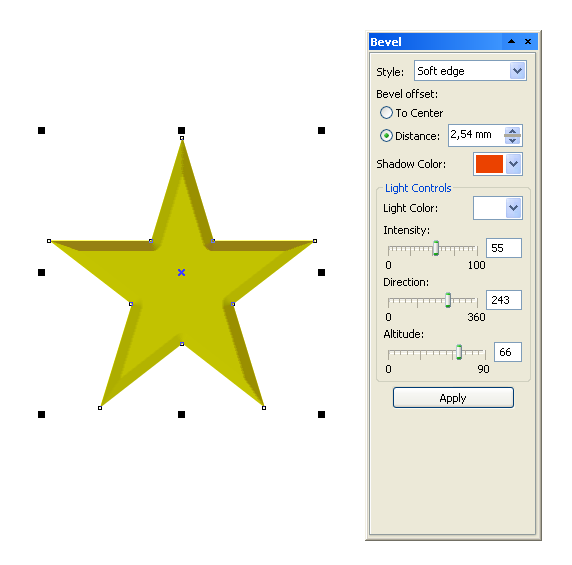Click the star's lower inner notch node

[x=182, y=344]
